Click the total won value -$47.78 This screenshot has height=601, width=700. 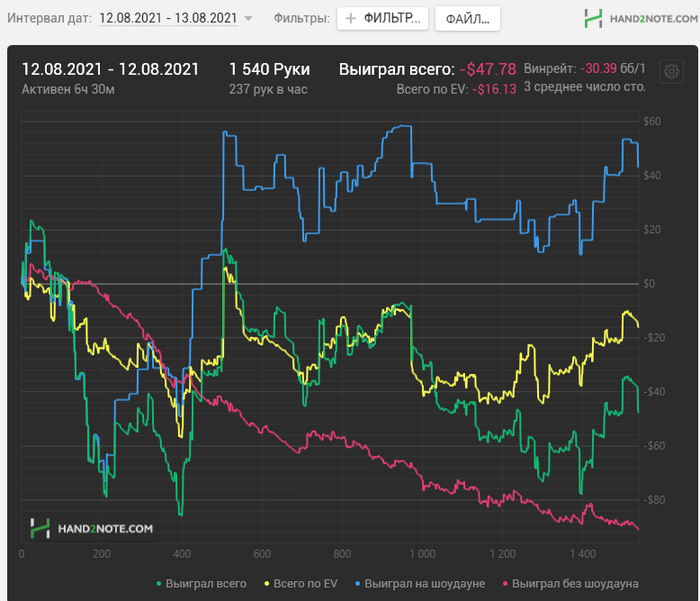coord(488,69)
